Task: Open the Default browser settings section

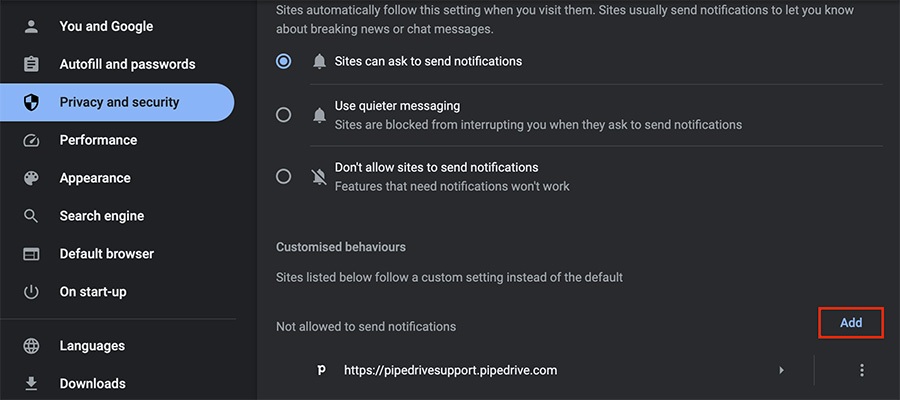Action: 107,254
